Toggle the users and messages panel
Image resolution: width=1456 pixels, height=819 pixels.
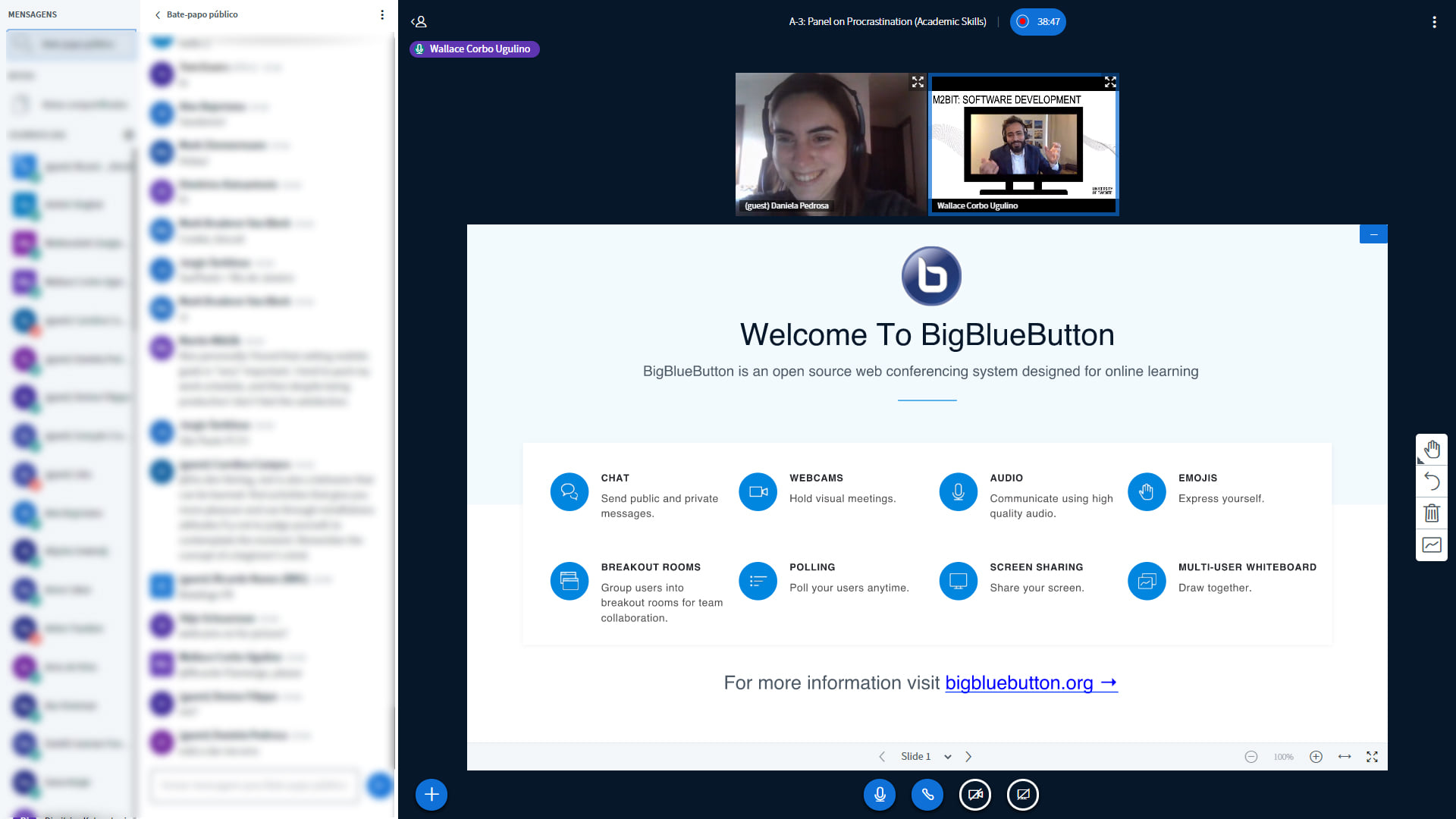click(x=419, y=22)
